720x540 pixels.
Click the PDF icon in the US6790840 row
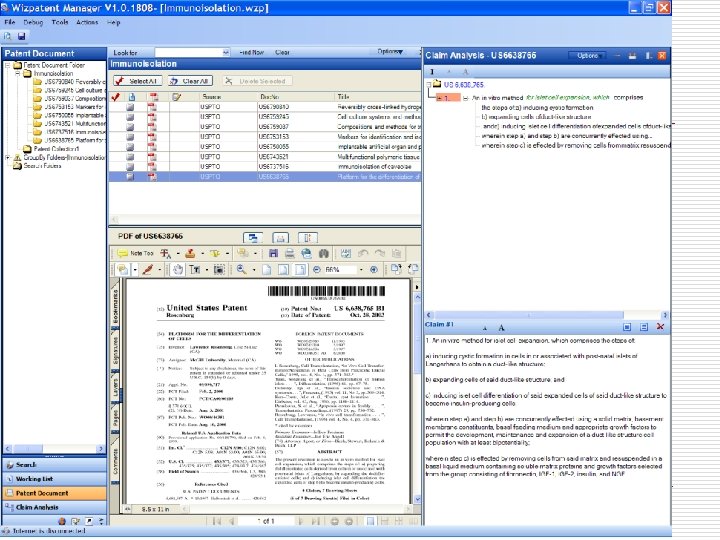coord(152,107)
